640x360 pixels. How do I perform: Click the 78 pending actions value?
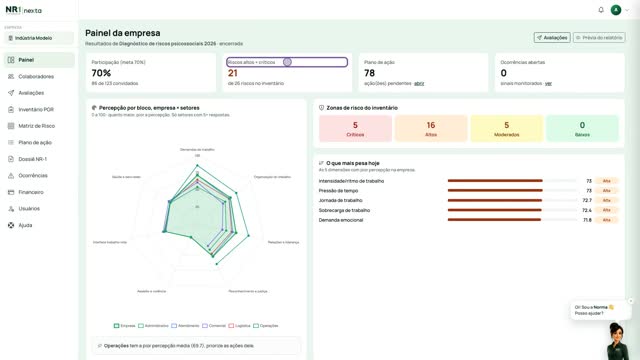click(x=369, y=73)
